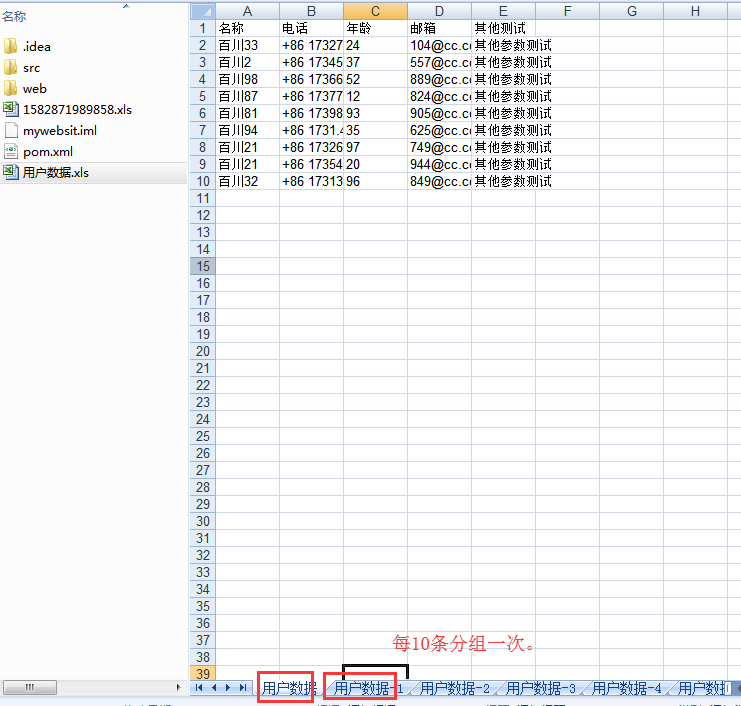The height and width of the screenshot is (706, 741).
Task: Click the 用户数据.xls Excel file icon
Action: click(11, 172)
